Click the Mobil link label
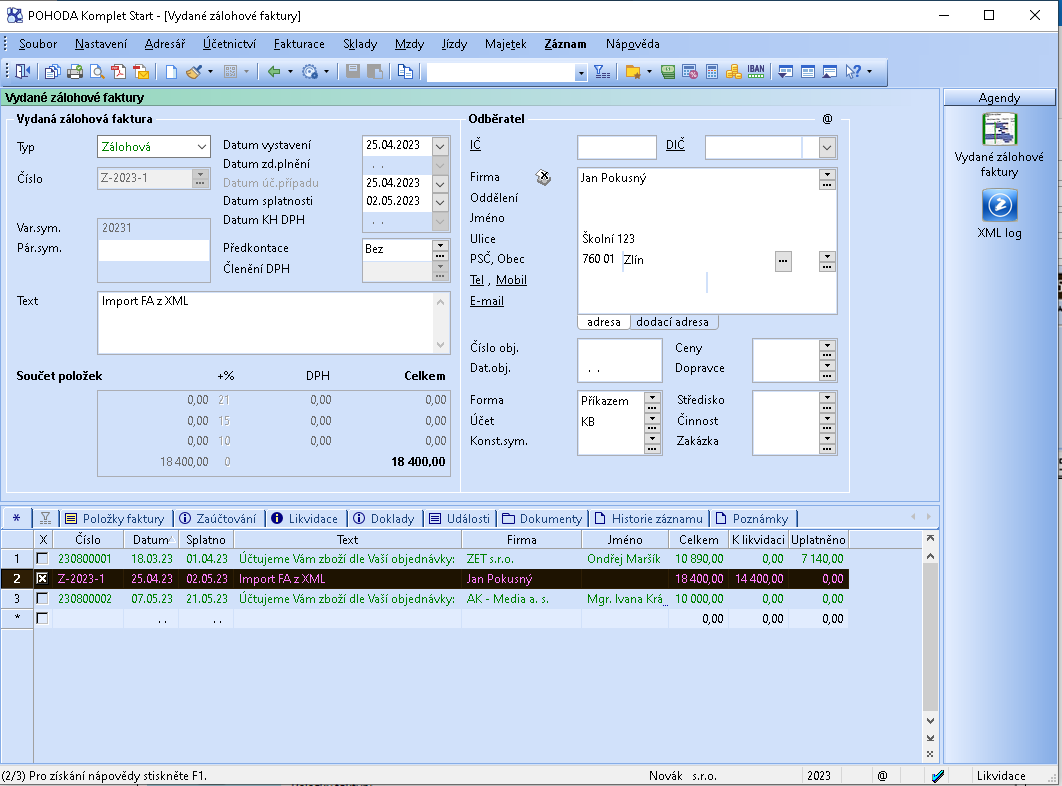Screen dimensions: 1062x786 pyautogui.click(x=511, y=281)
